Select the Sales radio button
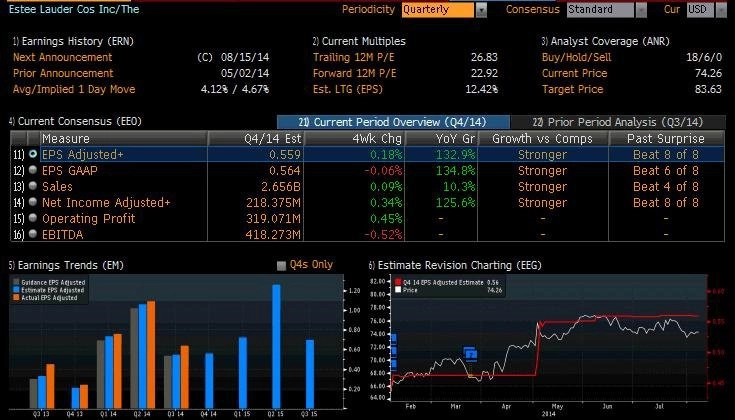Image resolution: width=735 pixels, height=420 pixels. pos(33,186)
